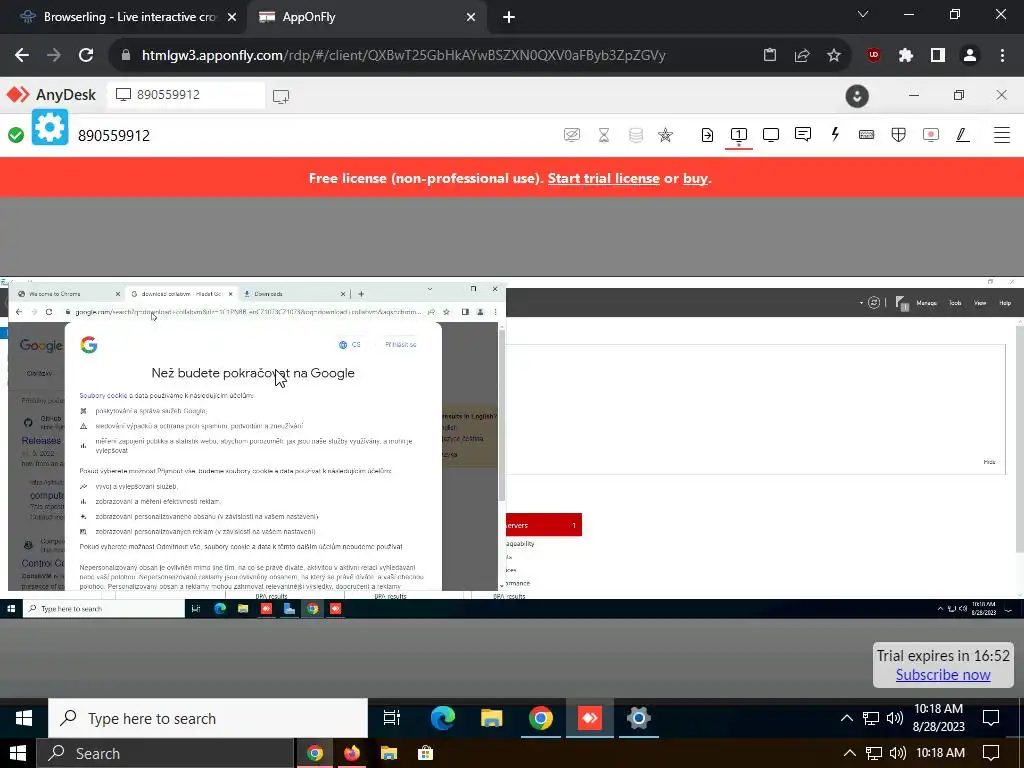
Task: Open the notification center on bottom taskbar
Action: coord(991,753)
